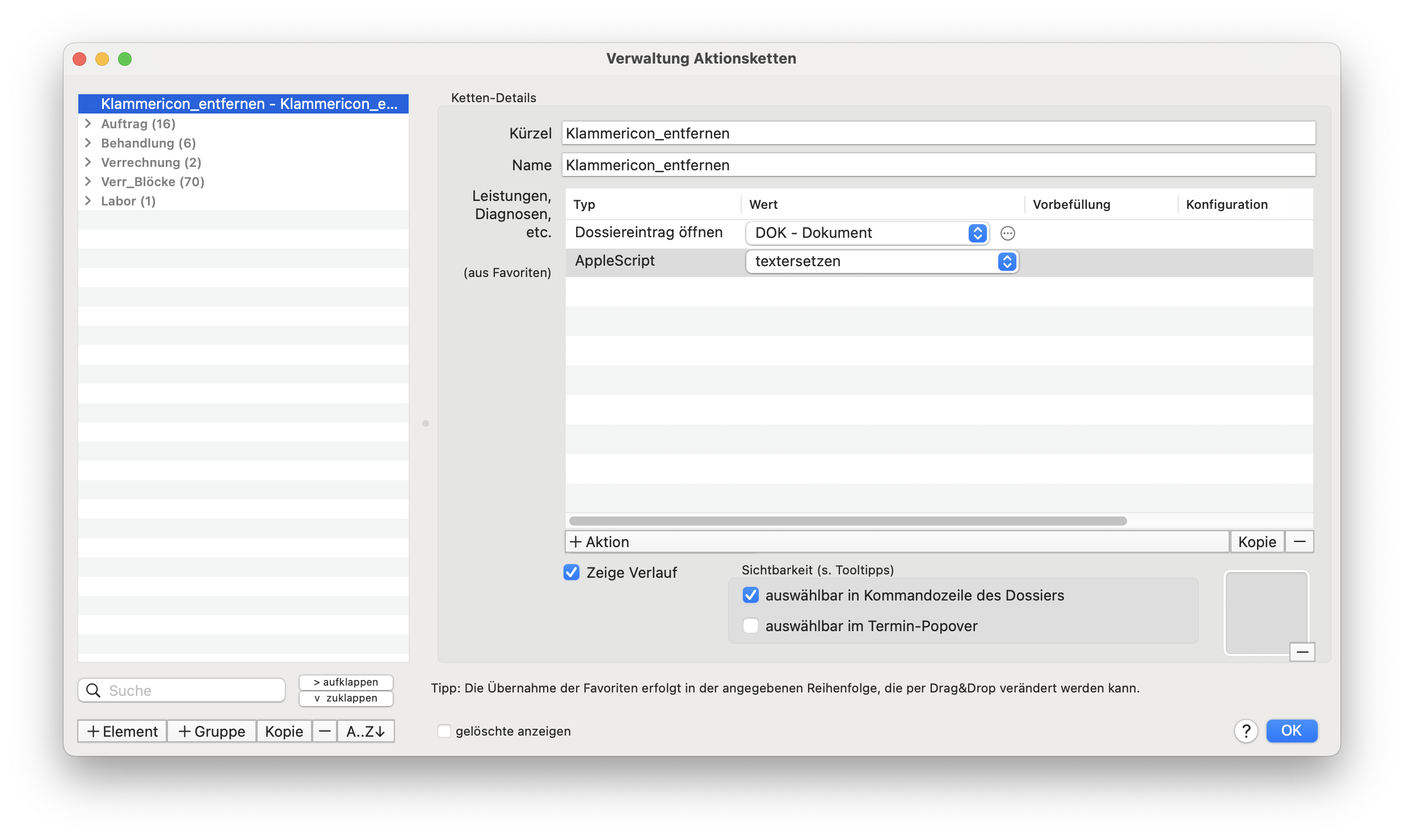Expand the Auftrag (16) group

click(x=88, y=123)
